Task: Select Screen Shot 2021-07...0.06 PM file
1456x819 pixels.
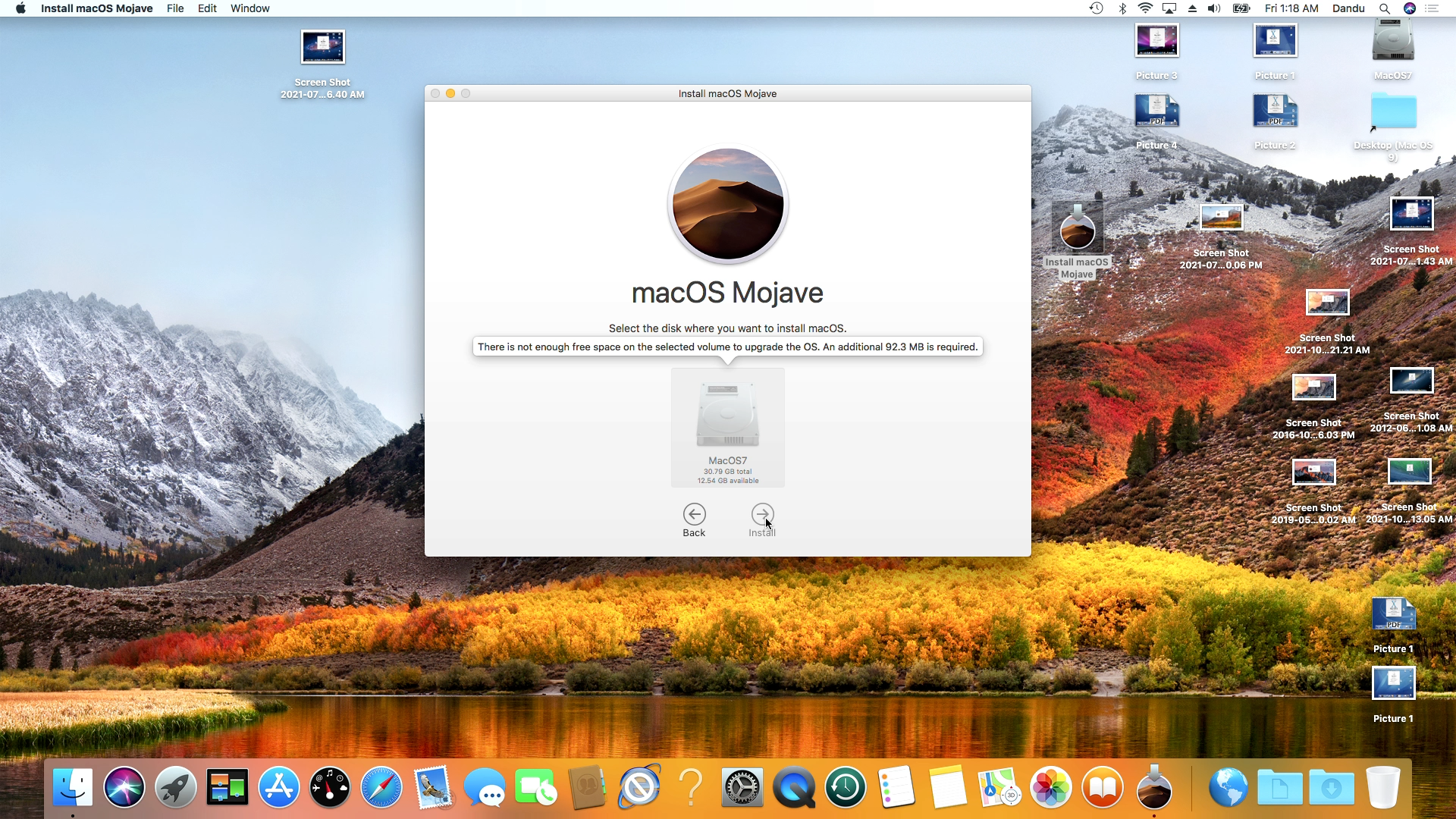Action: (1222, 218)
